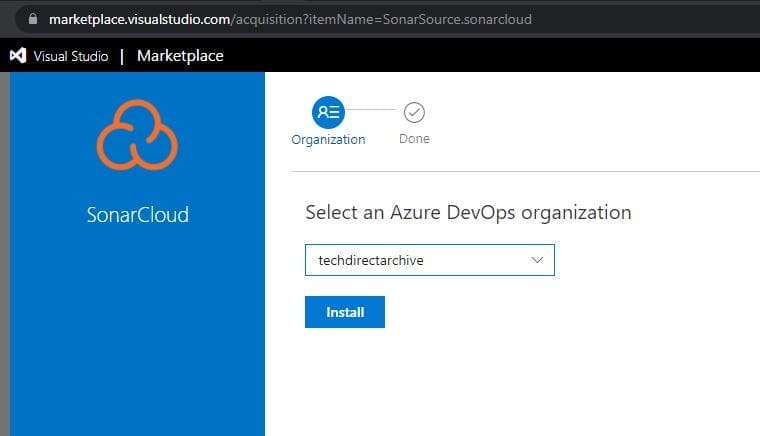The width and height of the screenshot is (760, 436).
Task: Expand the organization dropdown chevron arrow
Action: (x=537, y=260)
